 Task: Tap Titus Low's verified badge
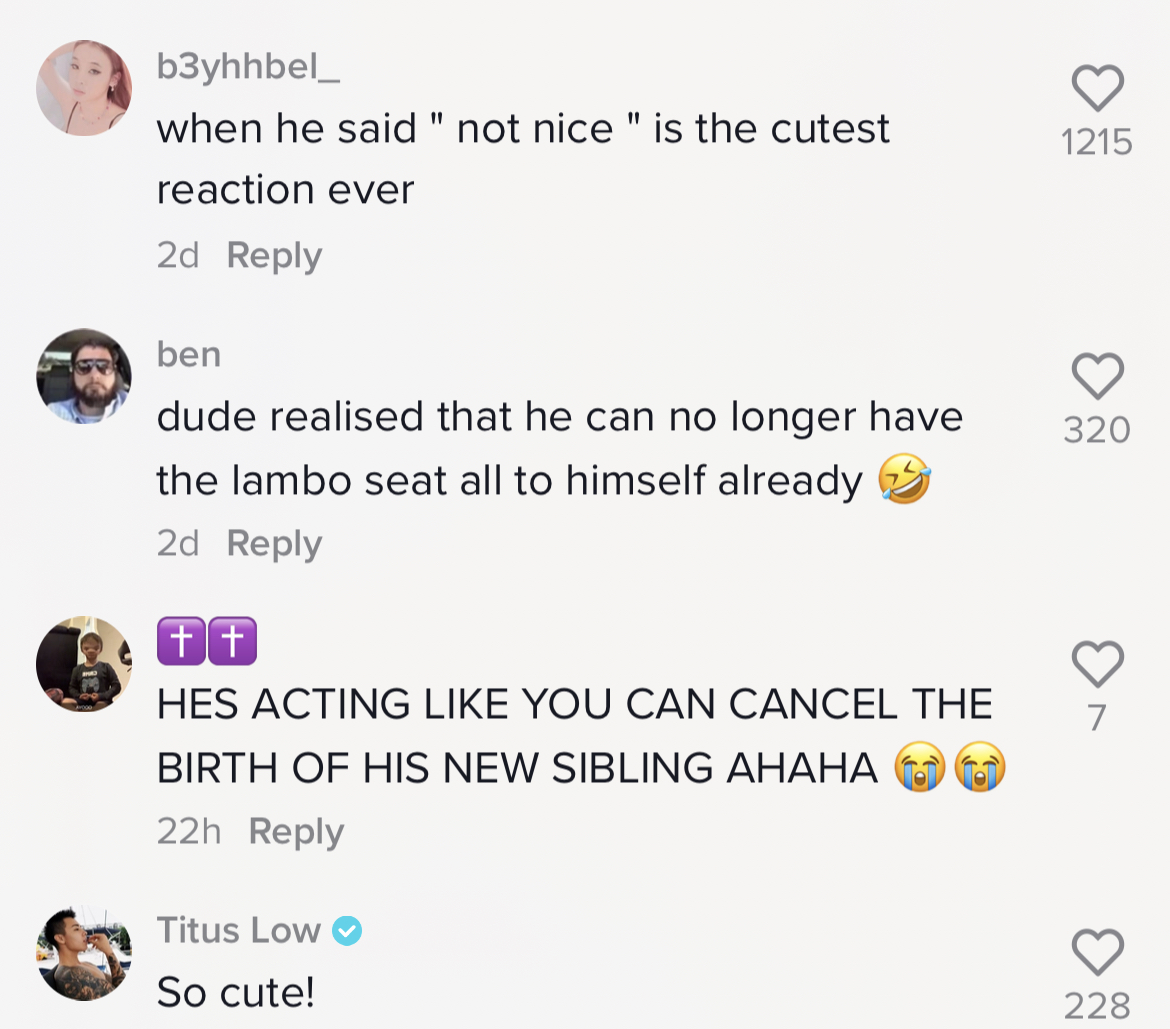[346, 931]
